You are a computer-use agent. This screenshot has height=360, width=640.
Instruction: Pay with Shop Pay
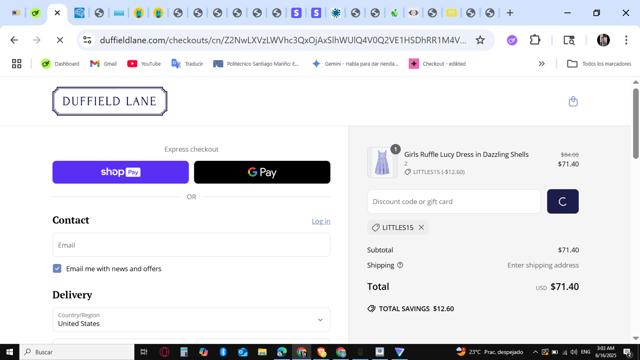[120, 172]
